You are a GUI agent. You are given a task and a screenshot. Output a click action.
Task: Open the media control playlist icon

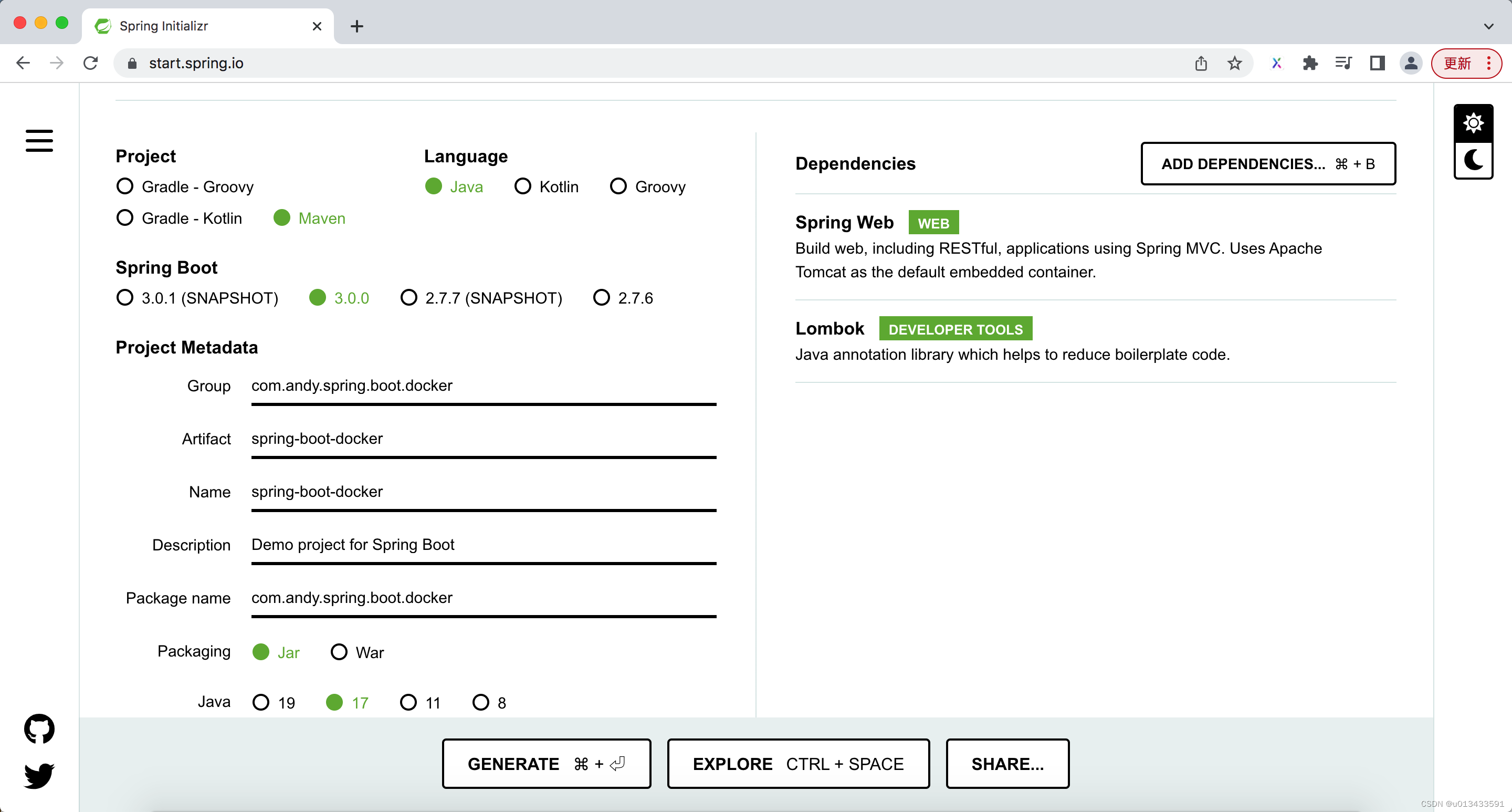1343,63
